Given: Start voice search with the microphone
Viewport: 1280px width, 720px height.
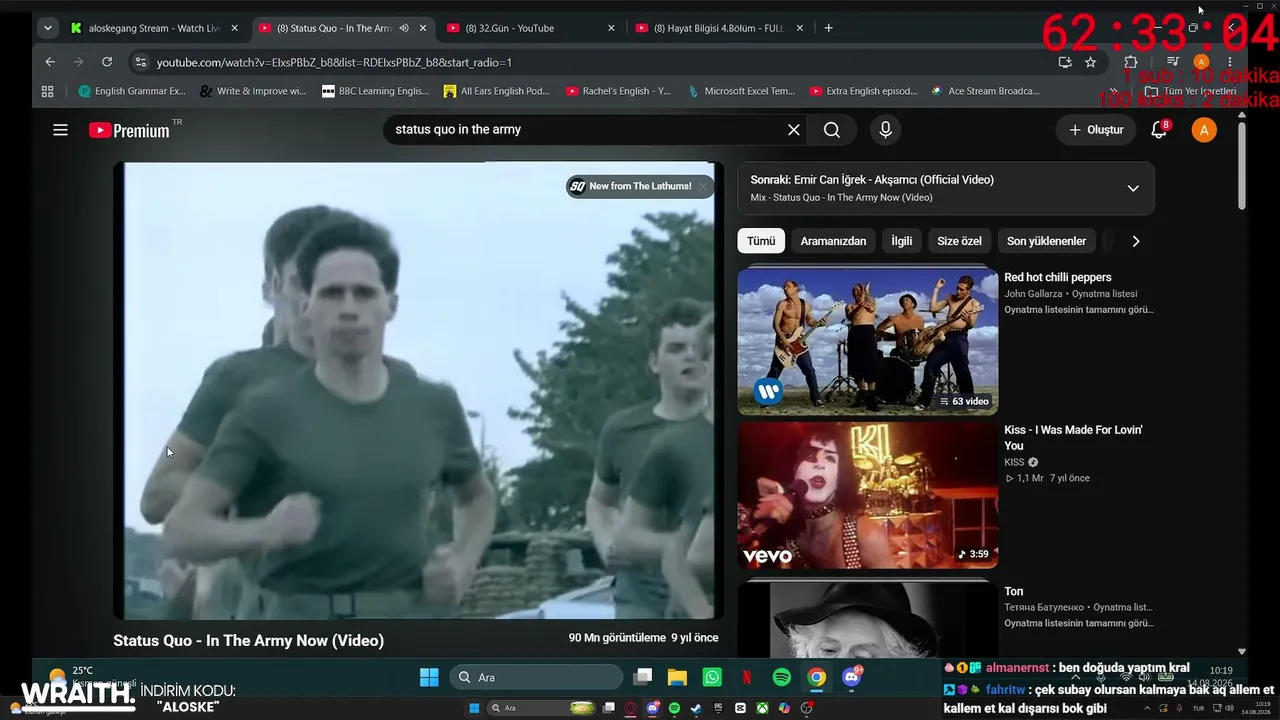Looking at the screenshot, I should tap(885, 130).
